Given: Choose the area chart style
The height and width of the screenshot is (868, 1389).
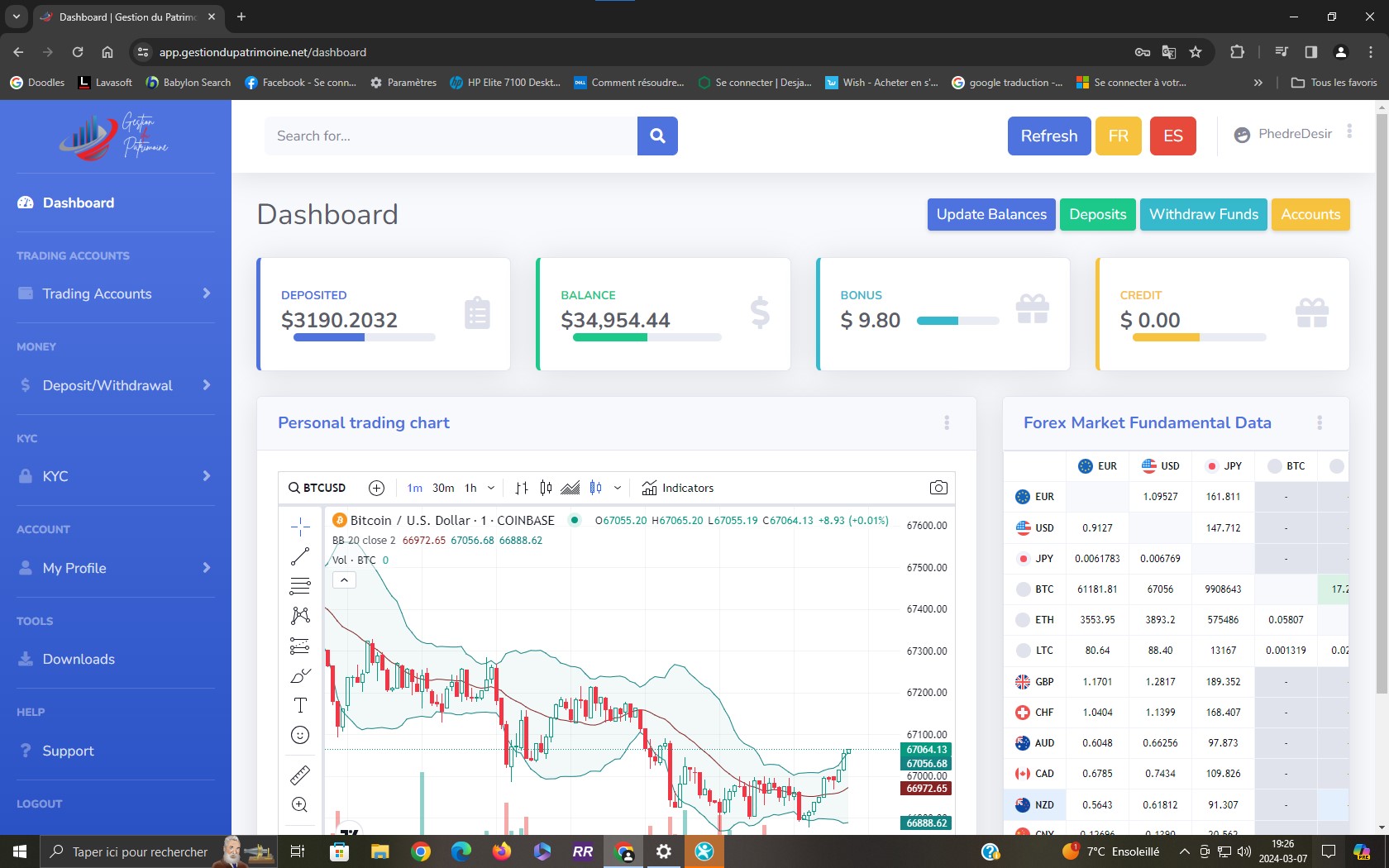Looking at the screenshot, I should coord(570,488).
